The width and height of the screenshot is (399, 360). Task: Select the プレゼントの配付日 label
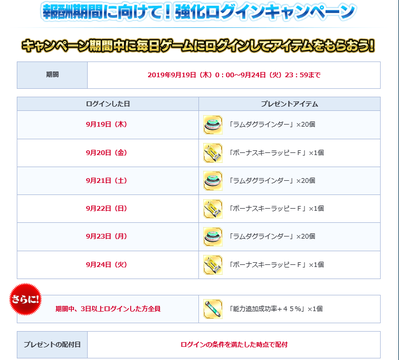coord(52,345)
